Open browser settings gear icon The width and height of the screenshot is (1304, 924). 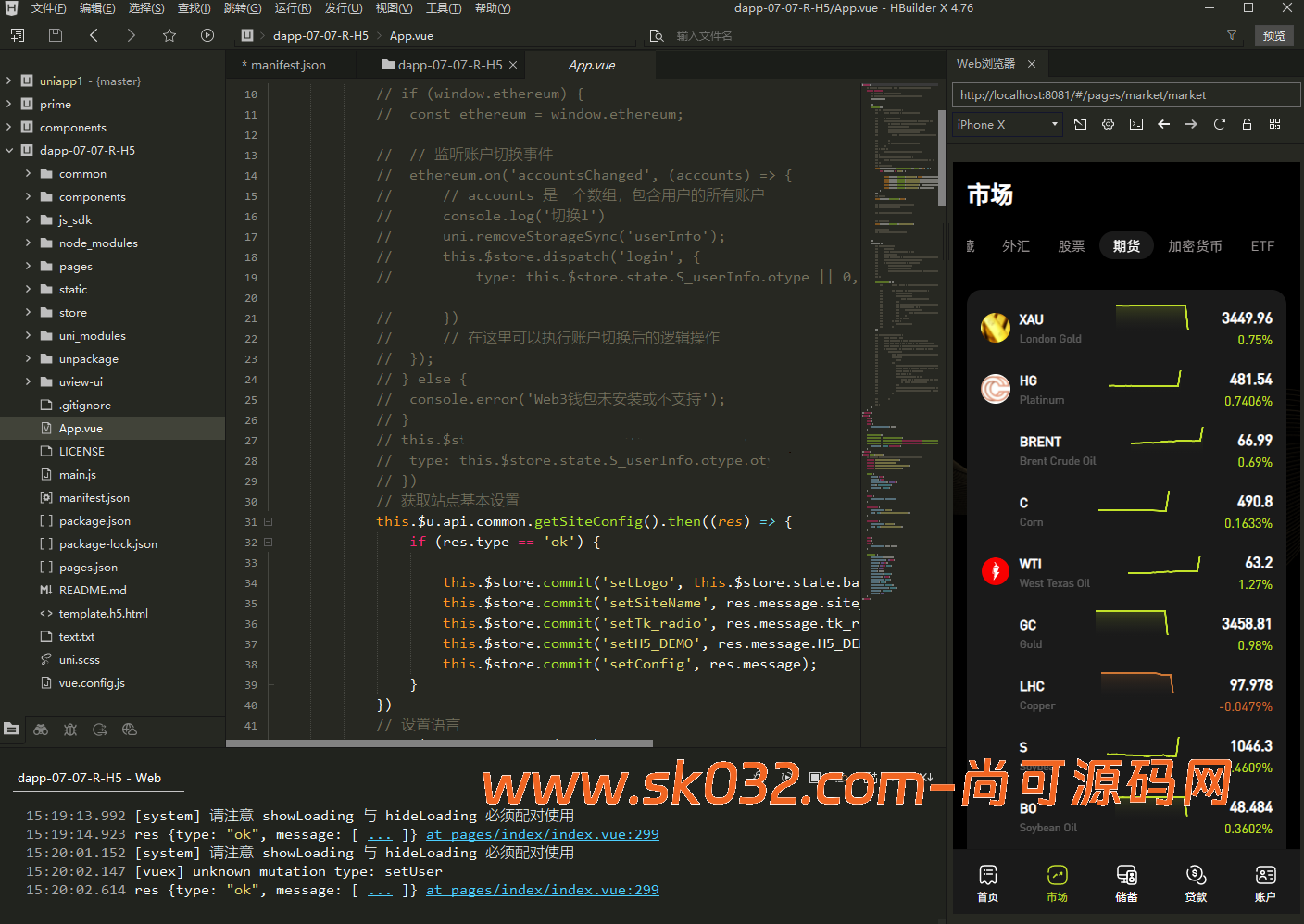pos(1108,124)
